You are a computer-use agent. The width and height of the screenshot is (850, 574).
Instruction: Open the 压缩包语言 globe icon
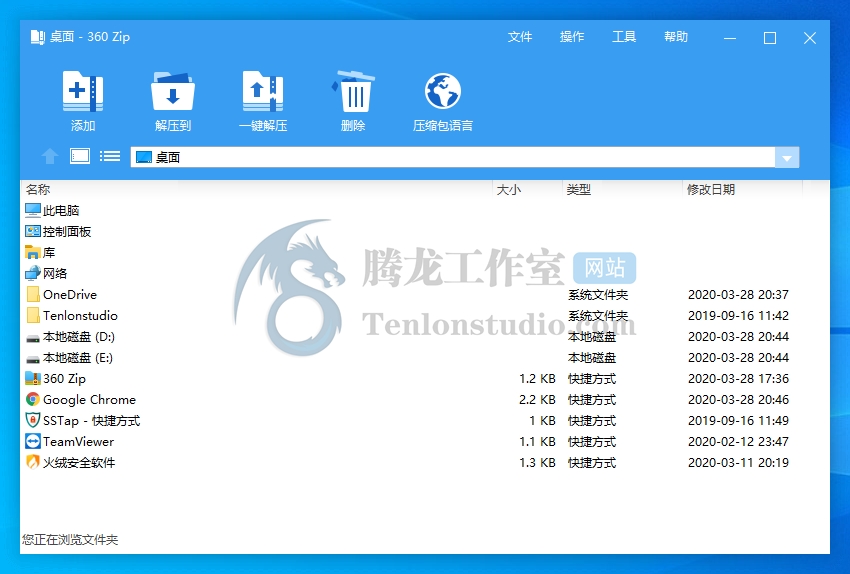point(443,91)
